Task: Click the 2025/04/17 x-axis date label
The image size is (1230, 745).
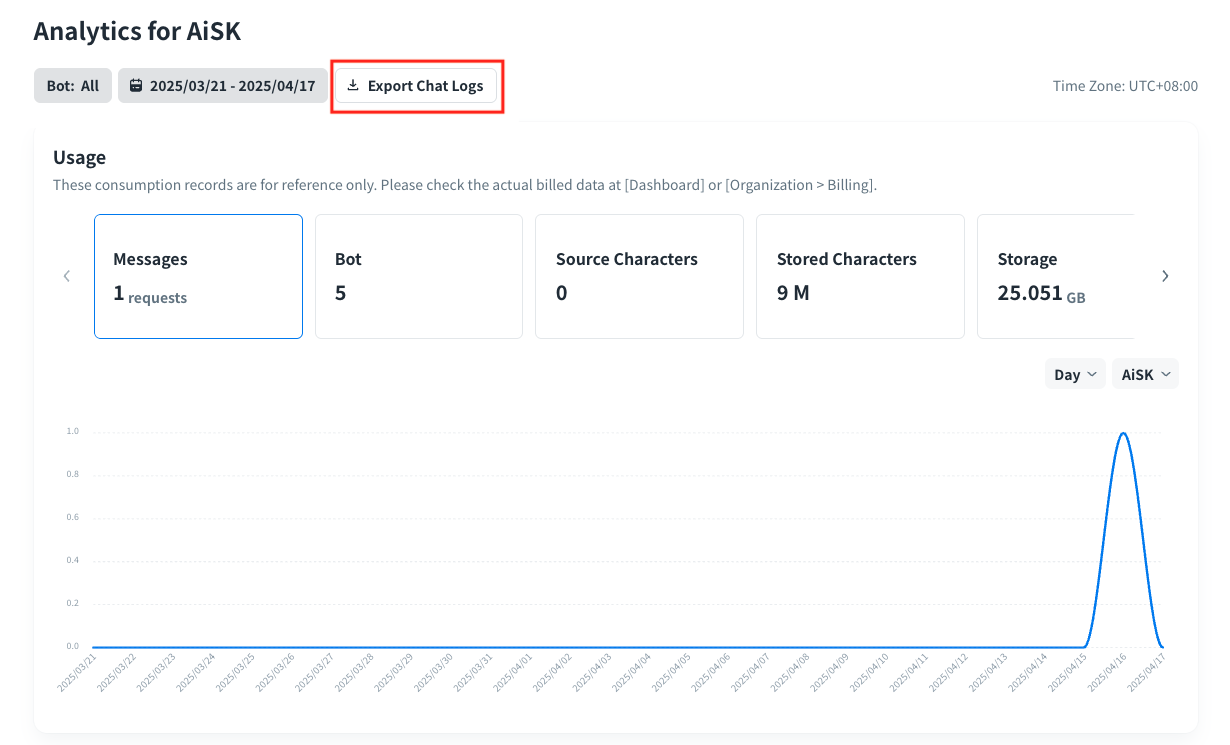Action: (x=1148, y=673)
